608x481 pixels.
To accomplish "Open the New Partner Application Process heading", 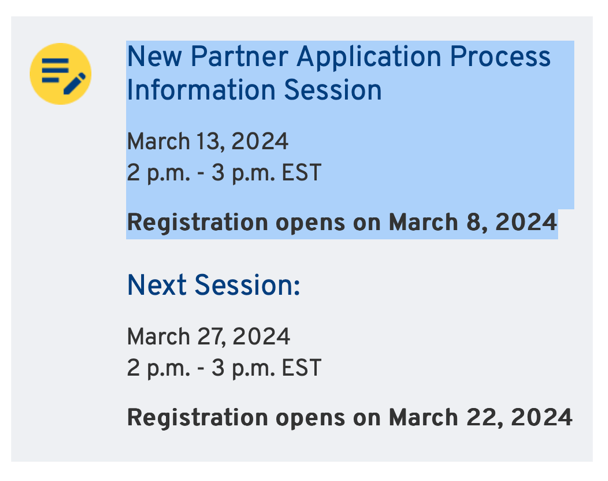I will coord(339,57).
